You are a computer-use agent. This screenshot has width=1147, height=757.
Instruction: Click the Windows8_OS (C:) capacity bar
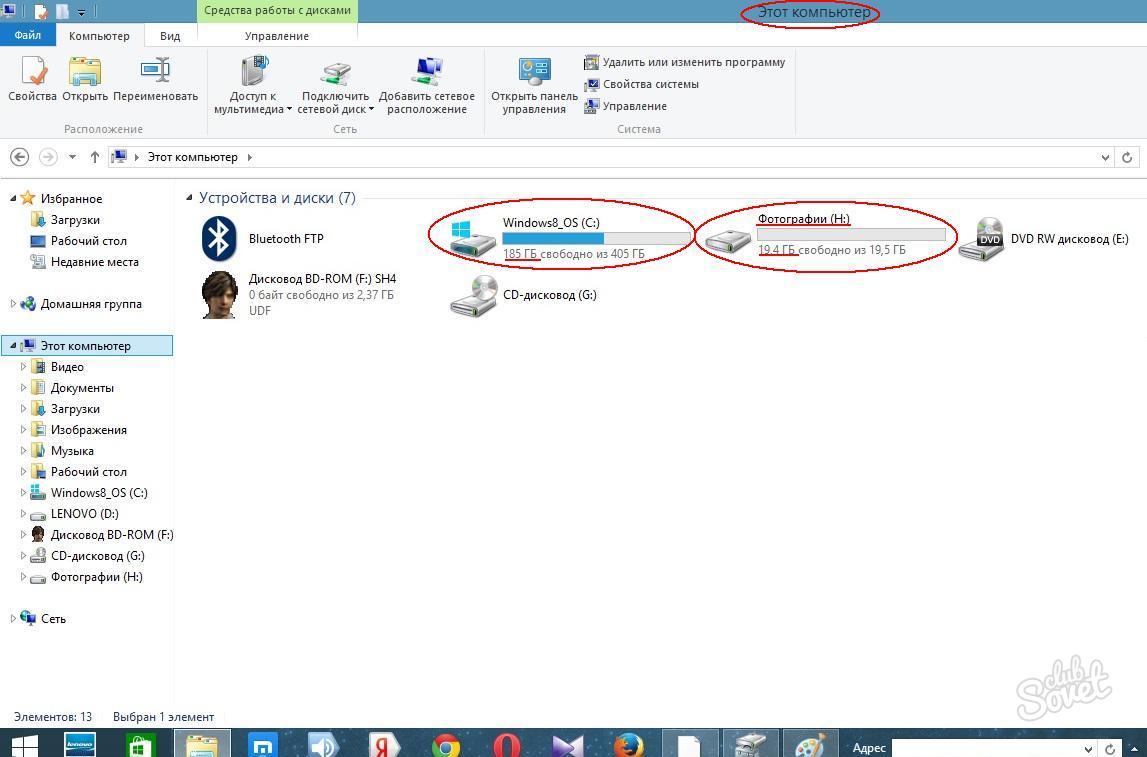(x=597, y=238)
